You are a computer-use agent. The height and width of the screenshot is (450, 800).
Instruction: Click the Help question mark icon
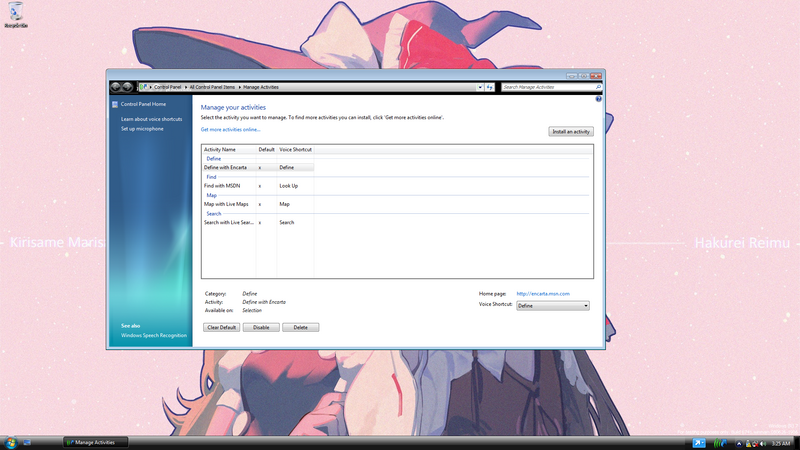pyautogui.click(x=598, y=99)
